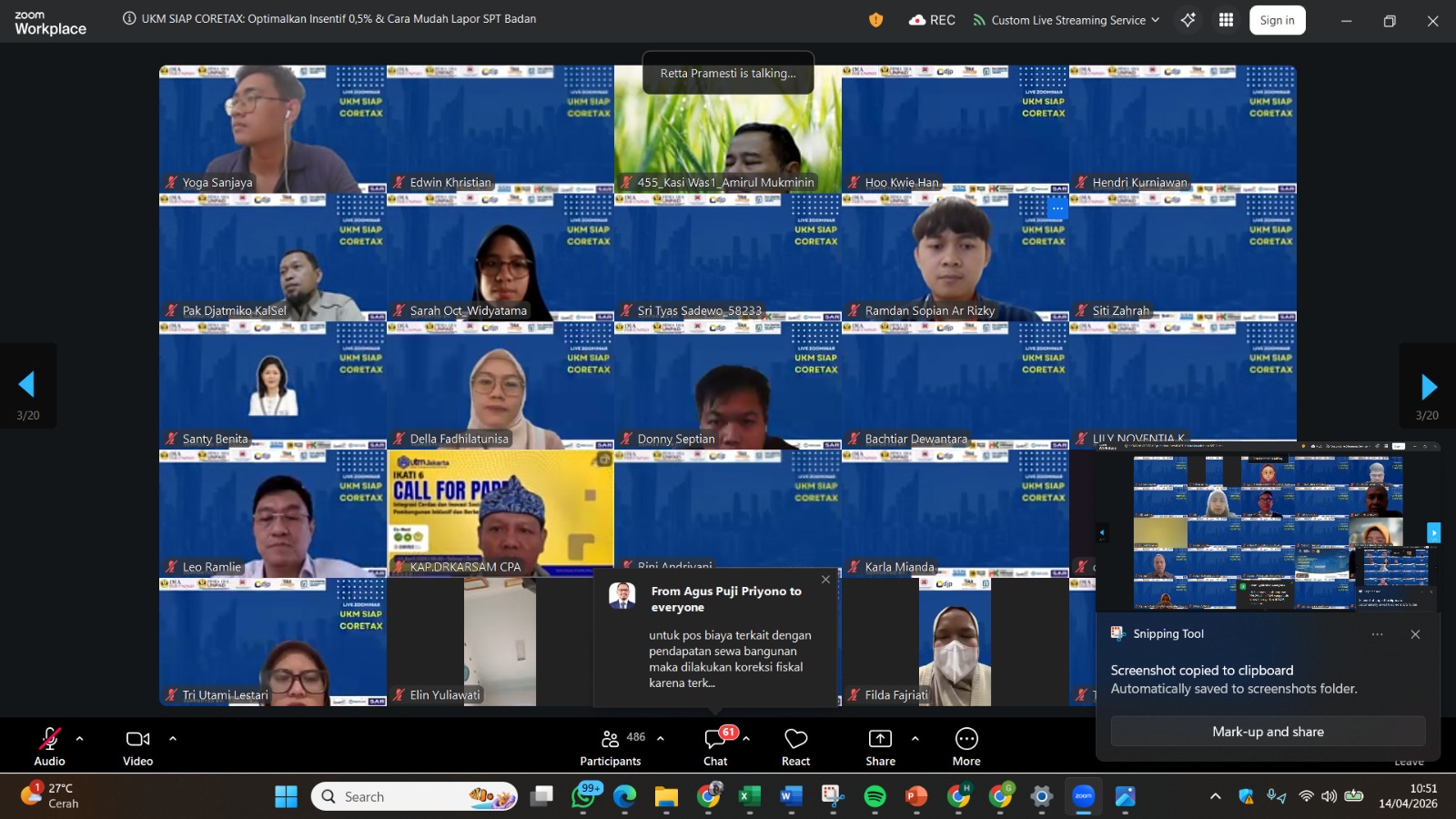Image resolution: width=1456 pixels, height=819 pixels.
Task: Click the cloud REC recording indicator
Action: click(932, 20)
